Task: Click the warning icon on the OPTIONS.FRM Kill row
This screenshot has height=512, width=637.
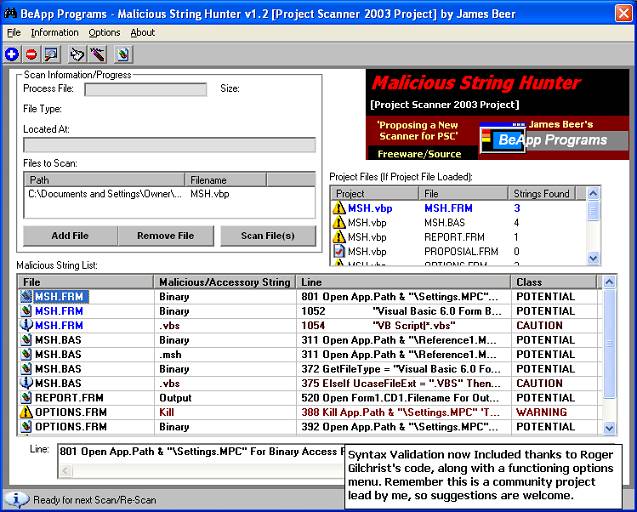Action: click(x=27, y=412)
